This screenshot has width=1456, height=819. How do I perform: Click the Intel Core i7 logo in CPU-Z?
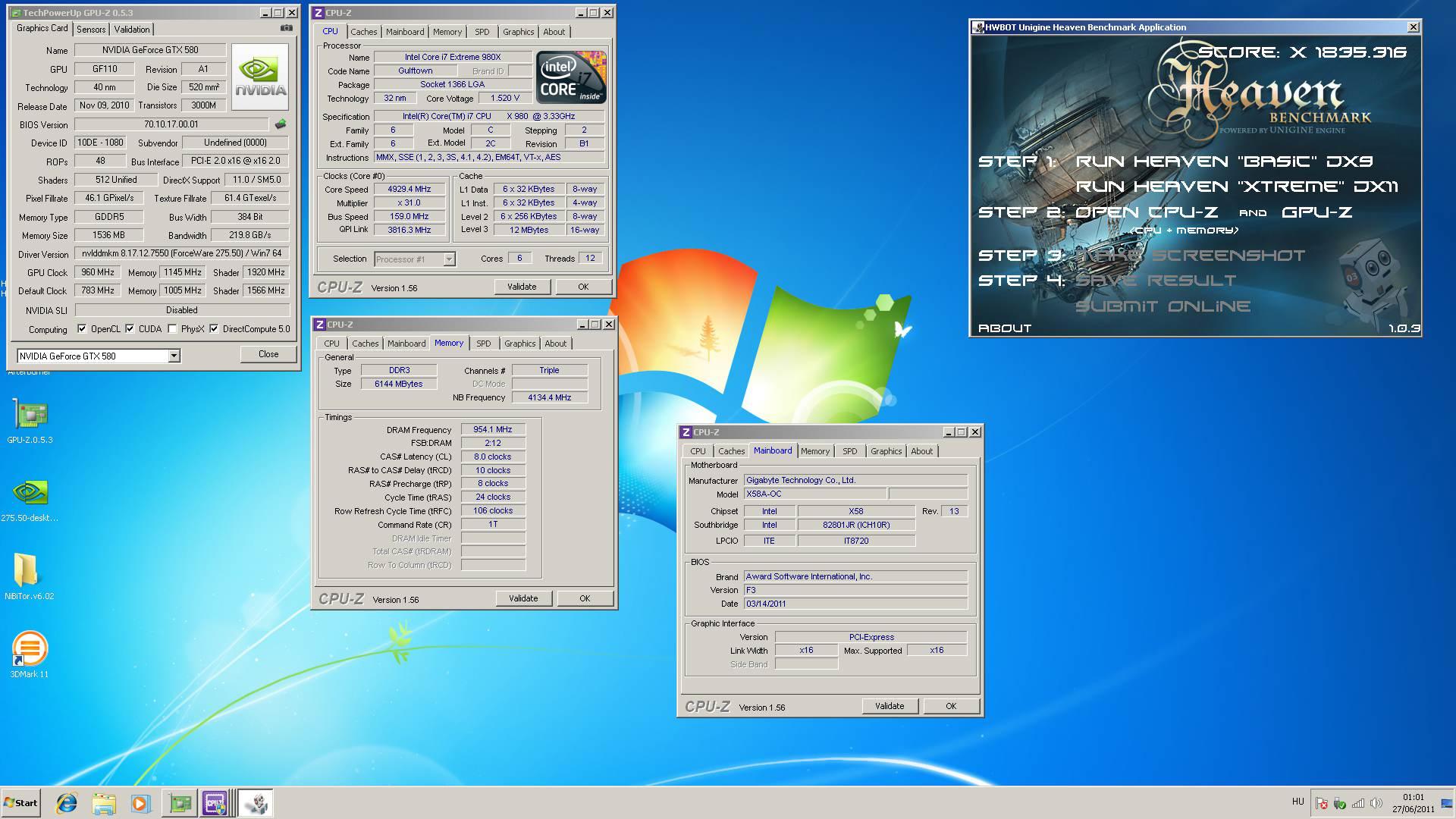(x=570, y=77)
